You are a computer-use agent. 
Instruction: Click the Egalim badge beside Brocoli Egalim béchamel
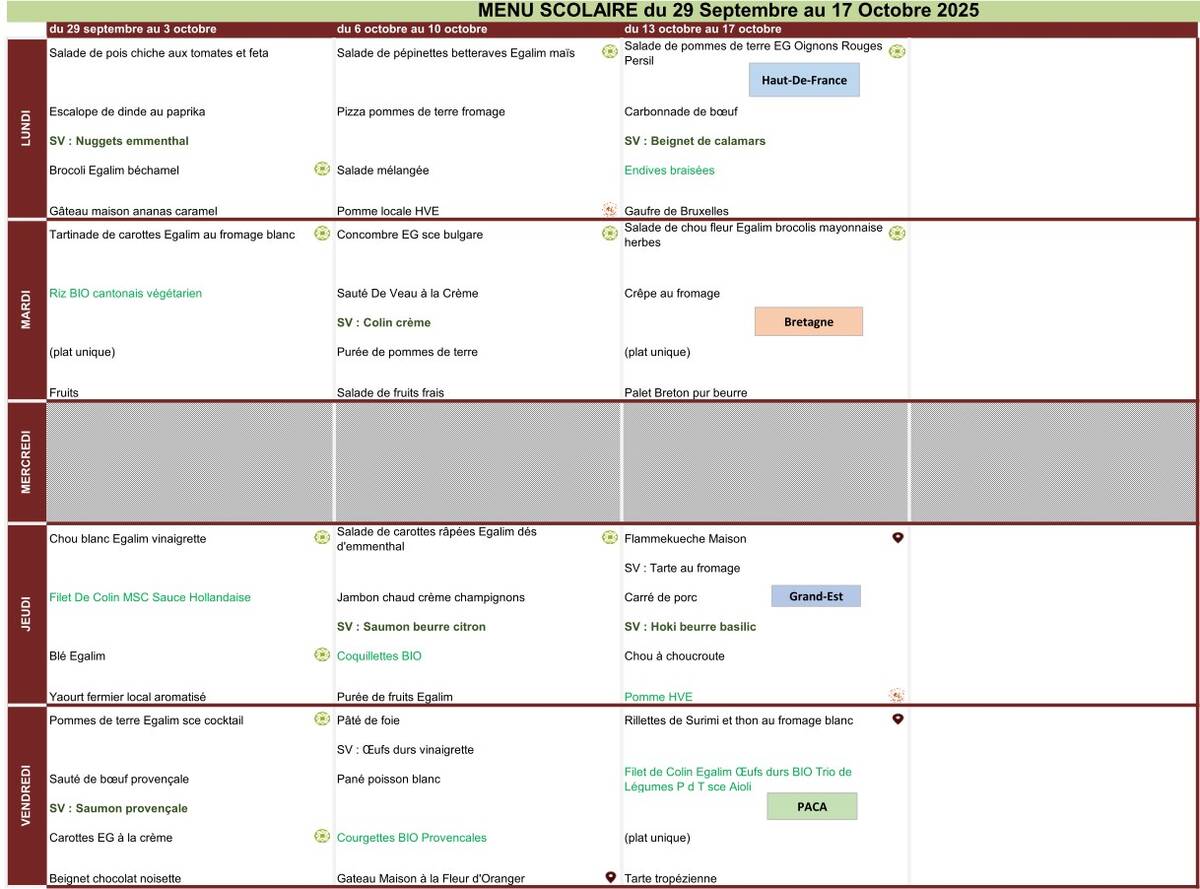(x=322, y=169)
